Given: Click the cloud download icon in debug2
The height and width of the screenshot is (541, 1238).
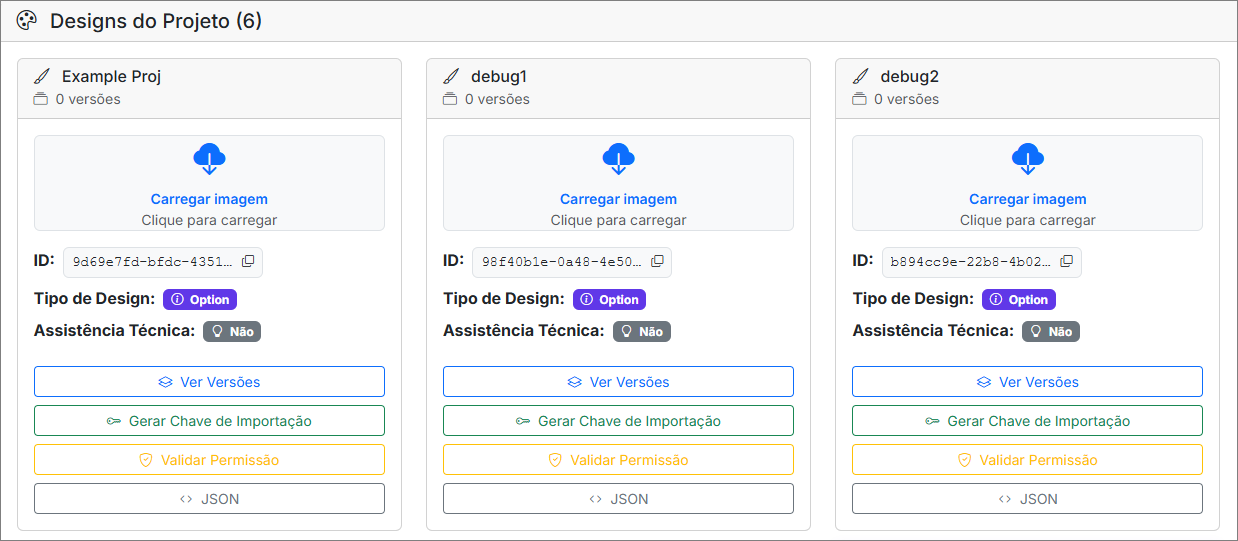Looking at the screenshot, I should (x=1028, y=160).
